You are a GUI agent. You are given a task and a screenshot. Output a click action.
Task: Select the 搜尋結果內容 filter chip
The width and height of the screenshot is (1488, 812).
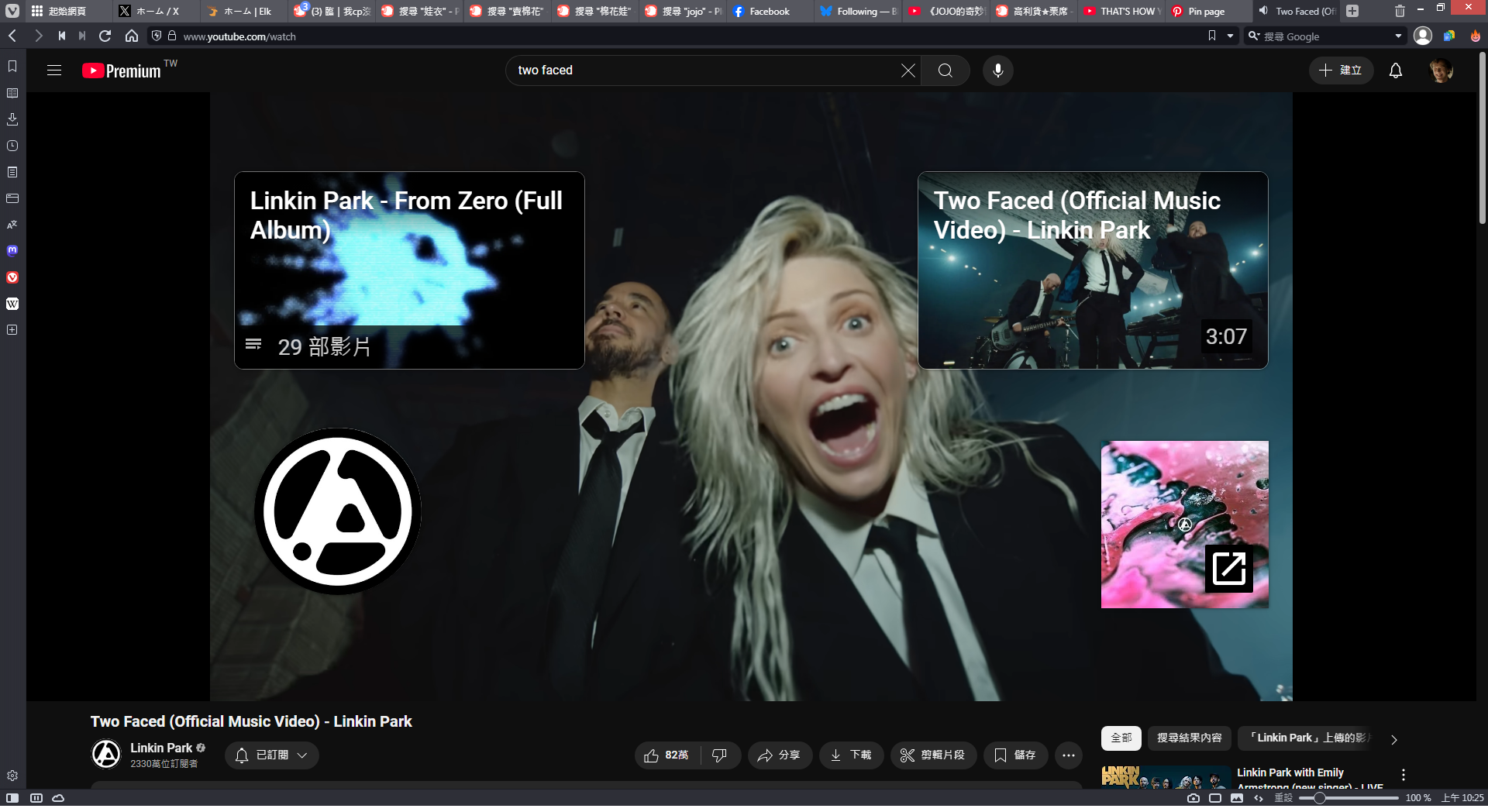pyautogui.click(x=1190, y=738)
